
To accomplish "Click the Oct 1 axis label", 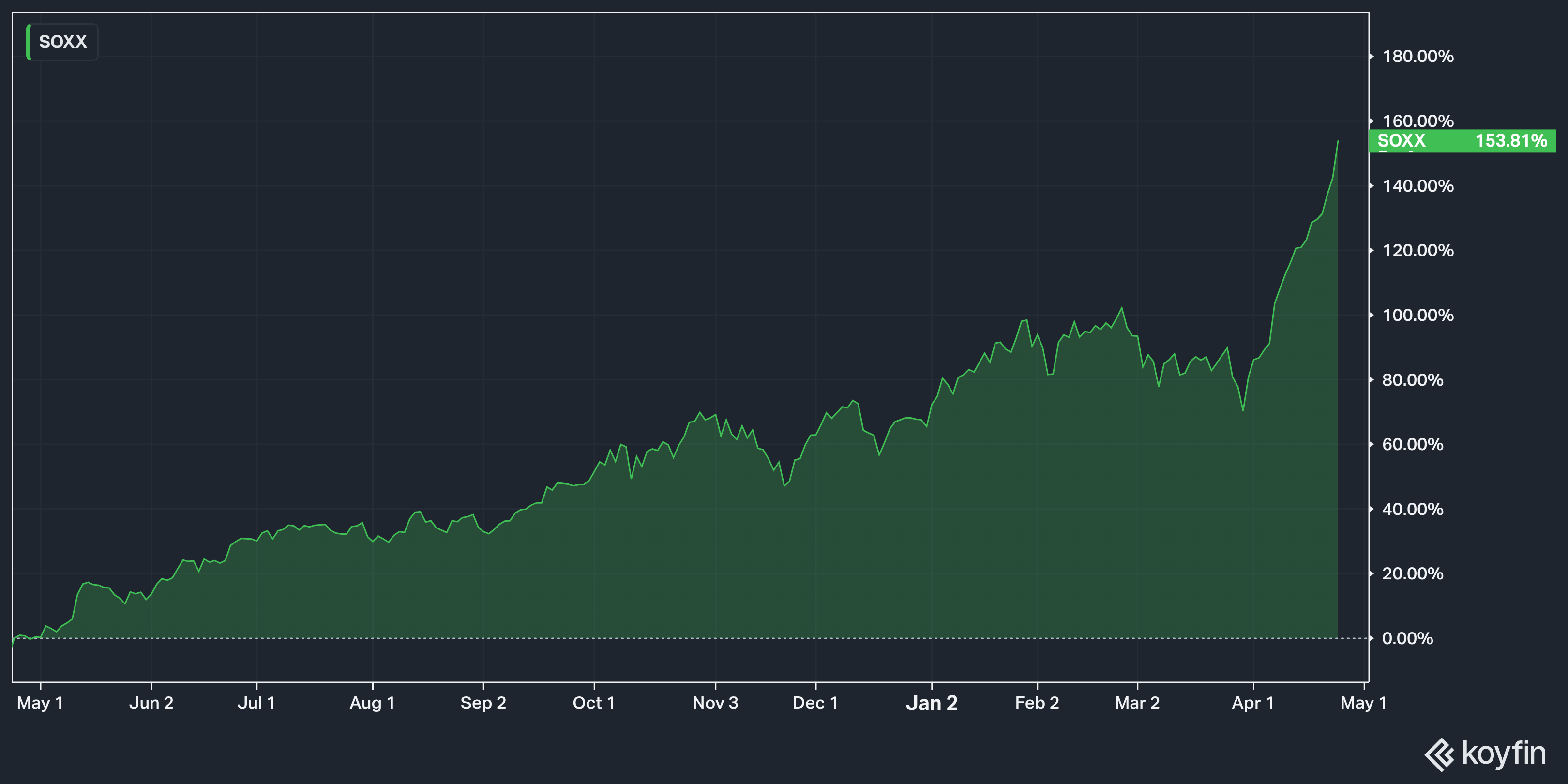I will 593,703.
